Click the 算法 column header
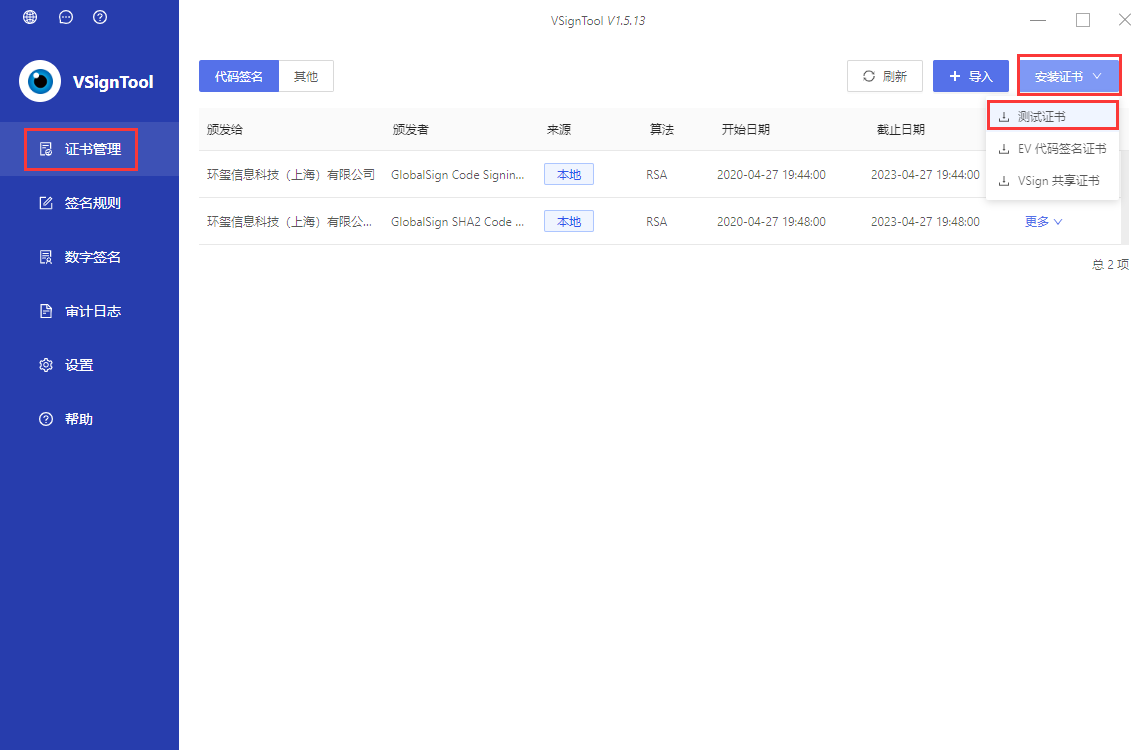 pos(662,130)
